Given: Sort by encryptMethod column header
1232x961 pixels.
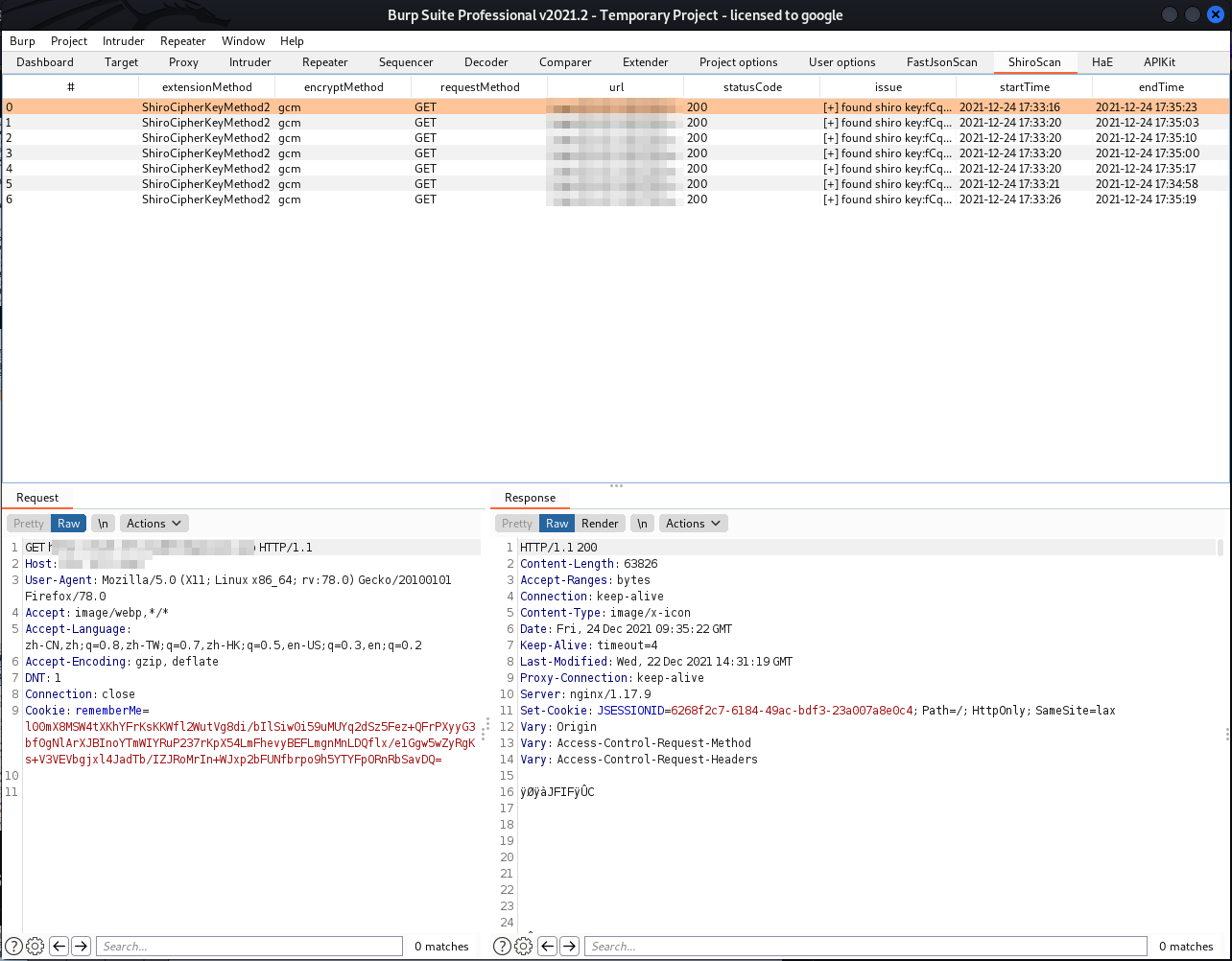Looking at the screenshot, I should (x=344, y=86).
